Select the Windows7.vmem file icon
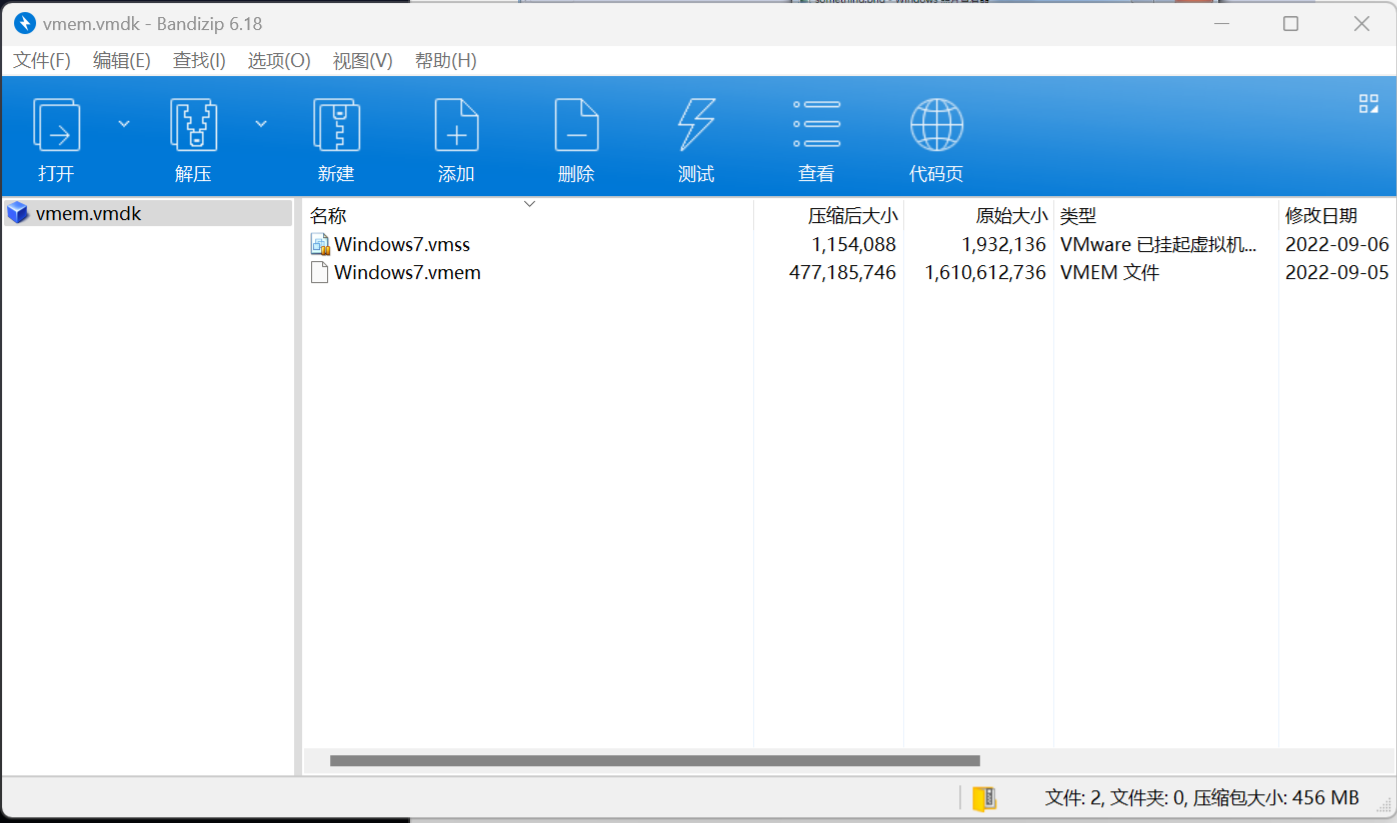1397x823 pixels. (320, 272)
